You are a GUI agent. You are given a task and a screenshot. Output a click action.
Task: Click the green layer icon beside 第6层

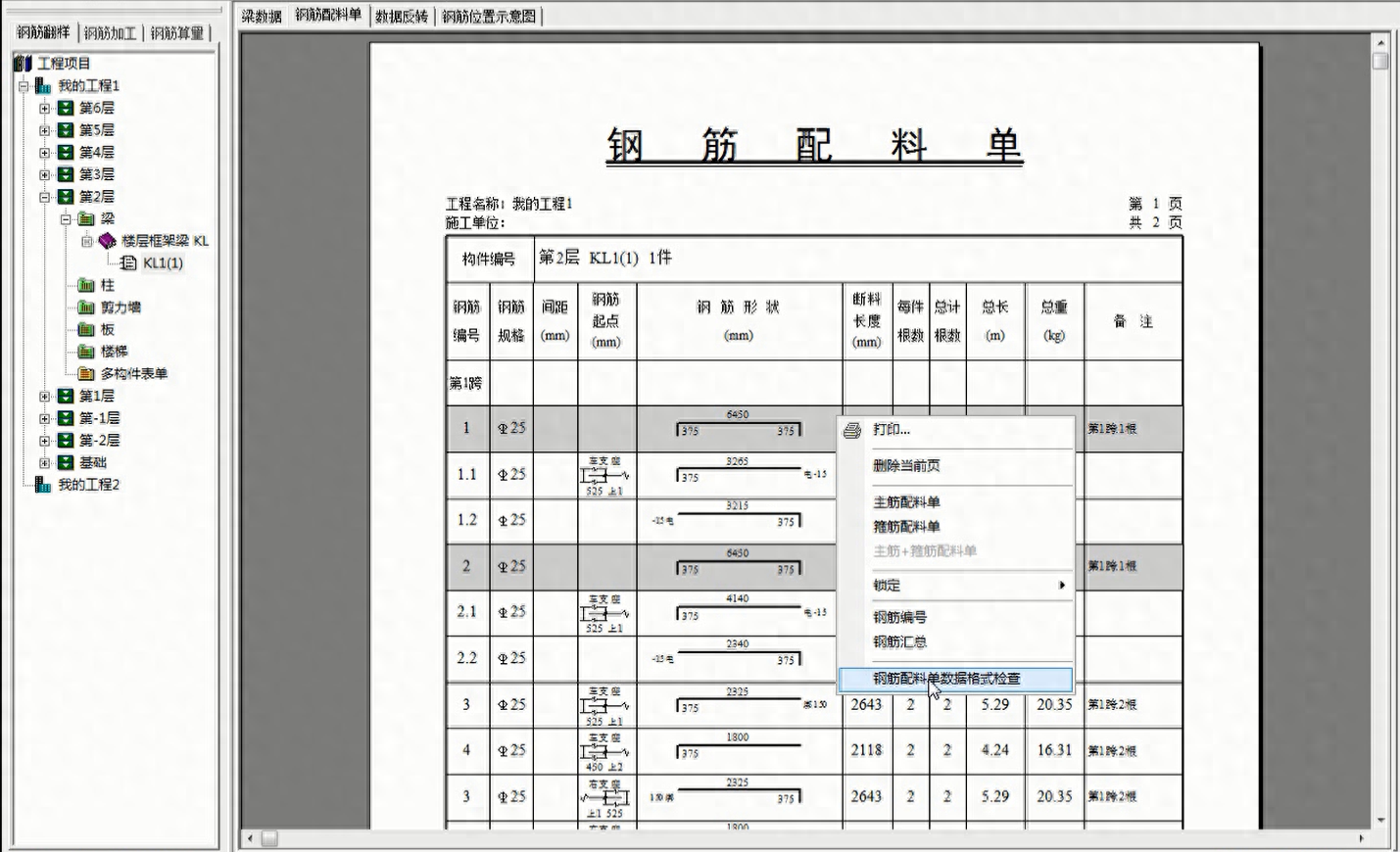(x=65, y=108)
